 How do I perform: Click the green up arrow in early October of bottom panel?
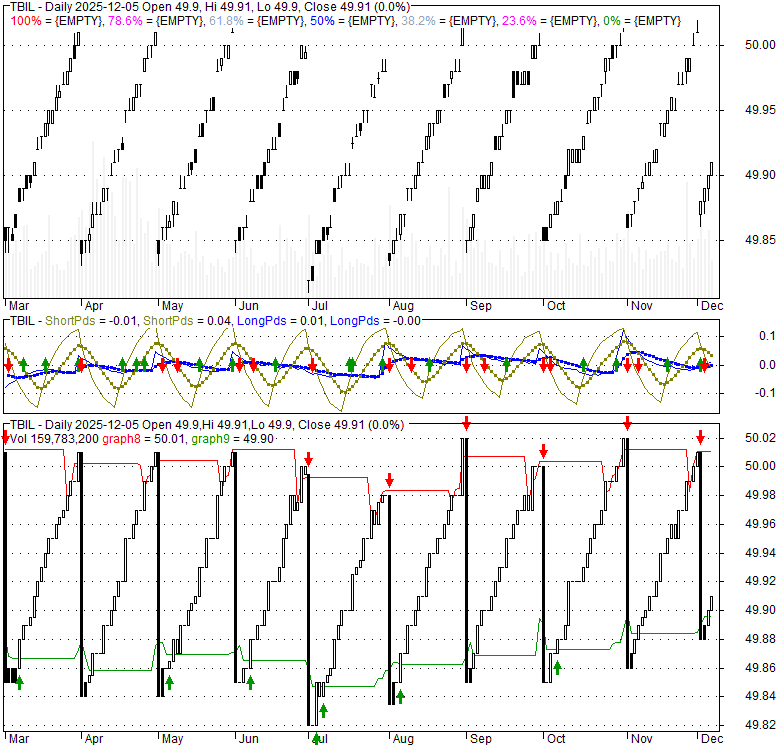tap(557, 667)
